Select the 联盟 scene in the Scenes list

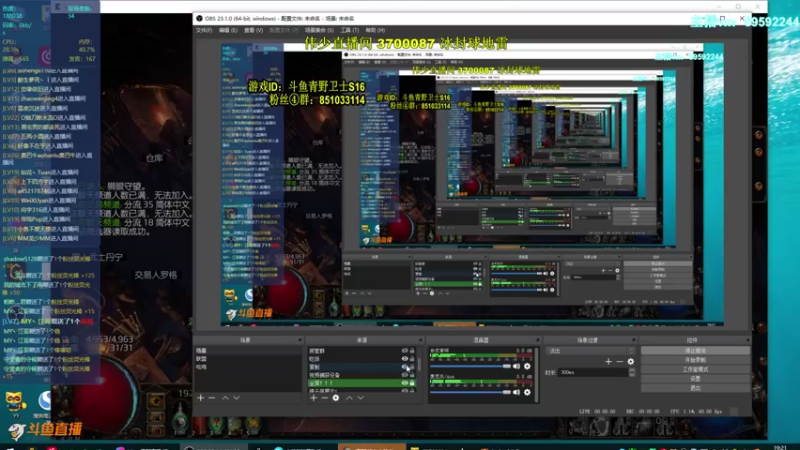click(248, 359)
